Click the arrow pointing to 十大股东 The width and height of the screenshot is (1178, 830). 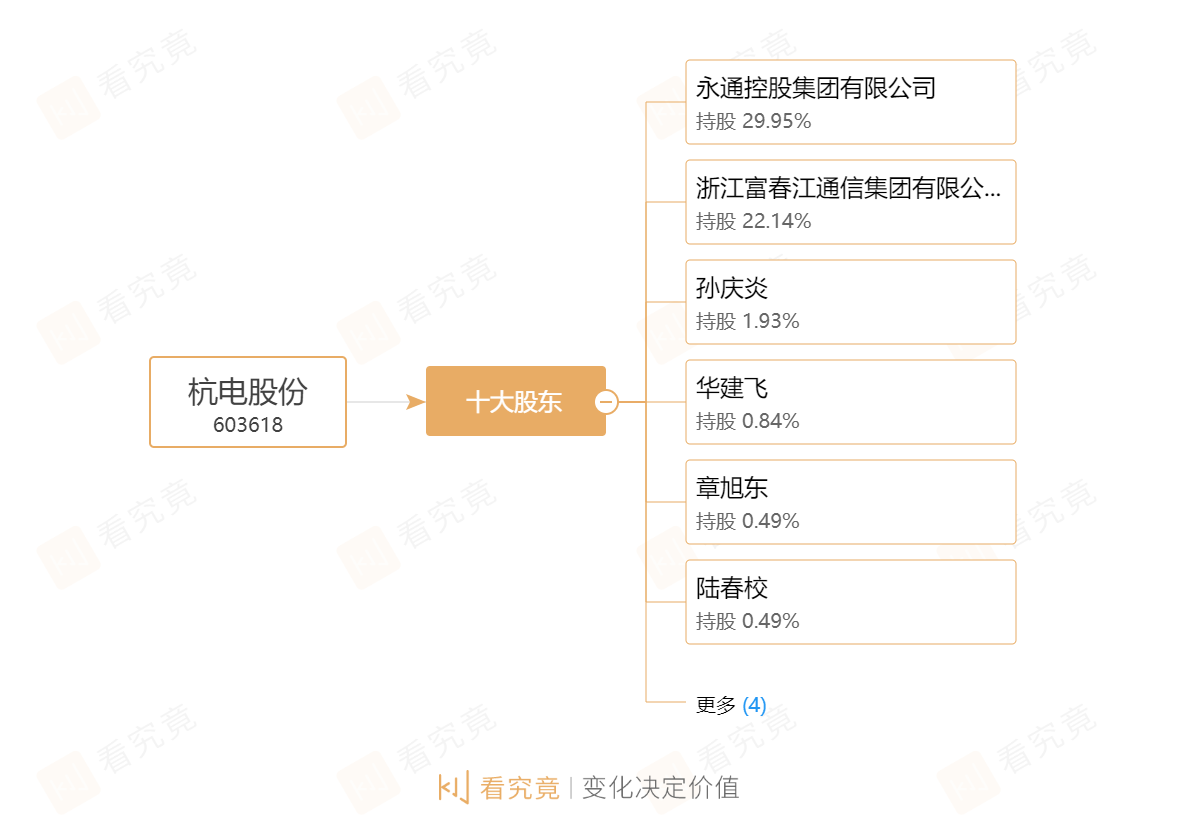[x=415, y=402]
